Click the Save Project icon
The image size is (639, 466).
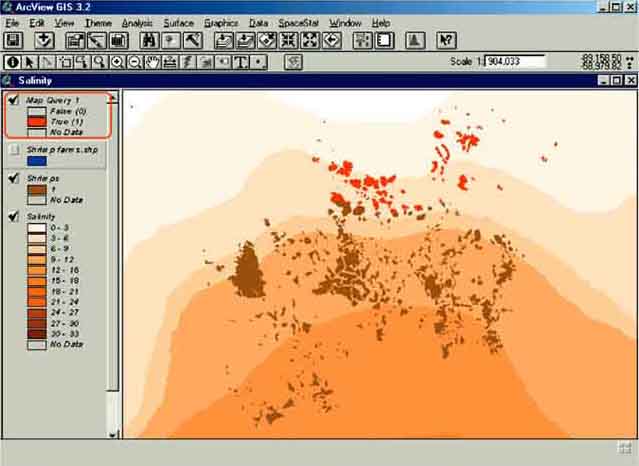click(x=13, y=41)
